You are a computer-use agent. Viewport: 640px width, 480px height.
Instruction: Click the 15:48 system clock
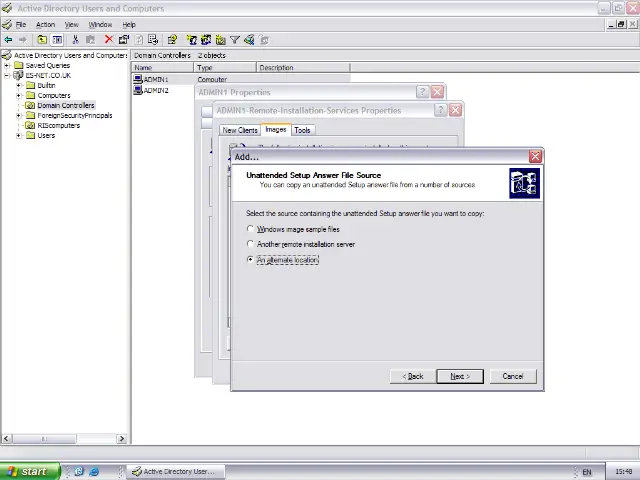coord(623,472)
